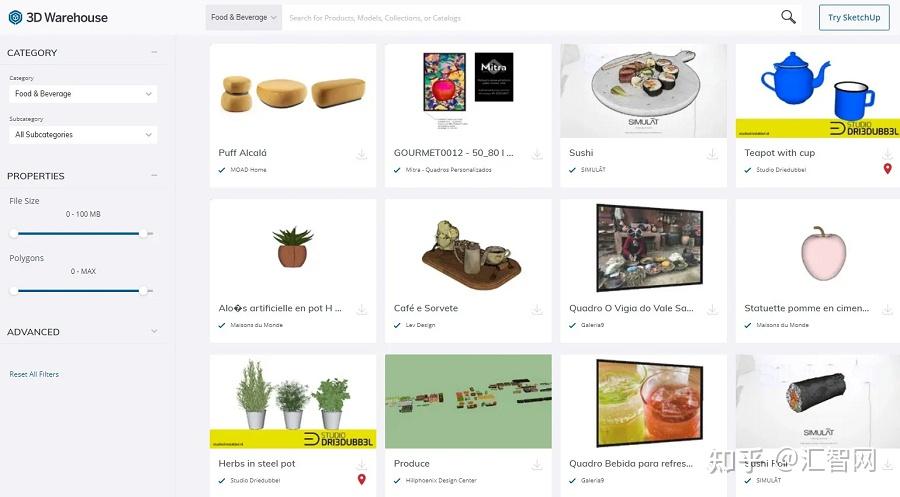Expand the ADVANCED section
The image size is (900, 497).
[x=154, y=332]
